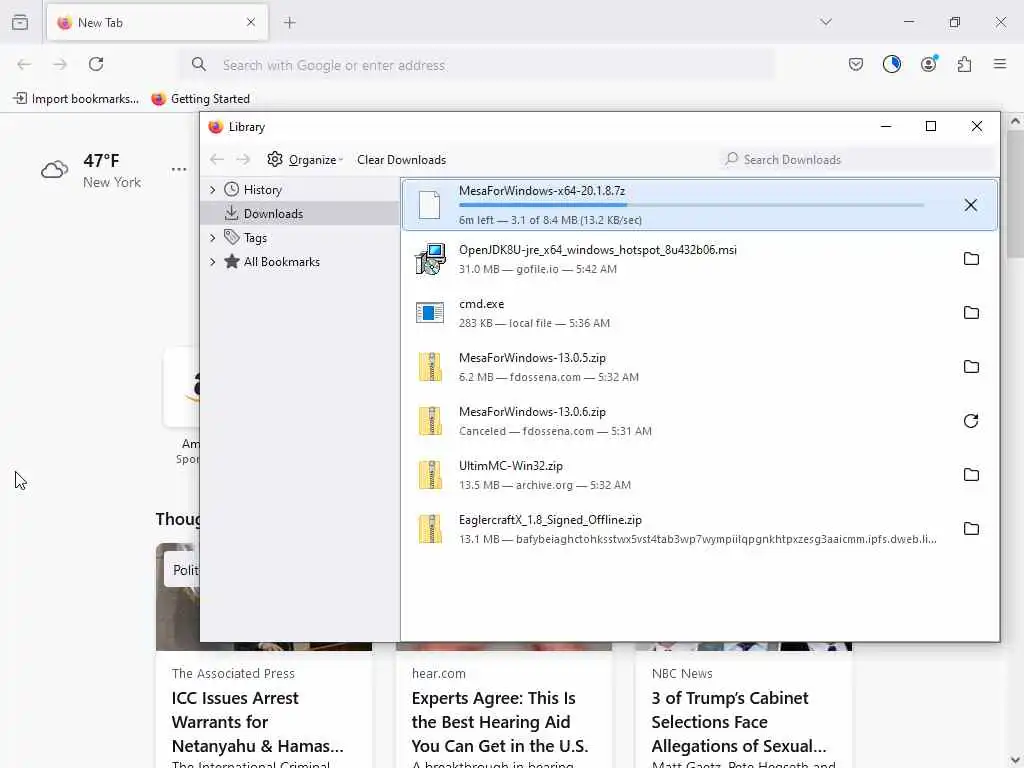Open the ICC Issues Arrest Warrants article

pyautogui.click(x=257, y=722)
